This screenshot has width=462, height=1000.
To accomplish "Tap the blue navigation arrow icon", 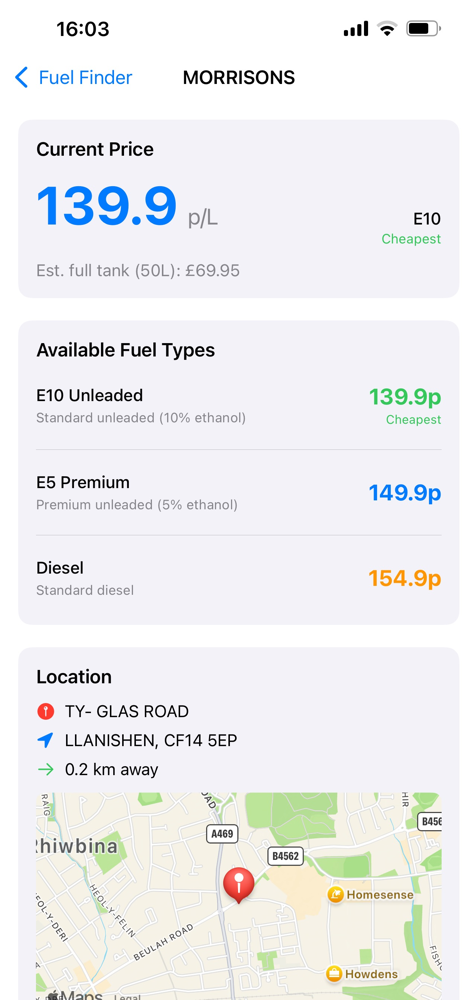I will 45,740.
